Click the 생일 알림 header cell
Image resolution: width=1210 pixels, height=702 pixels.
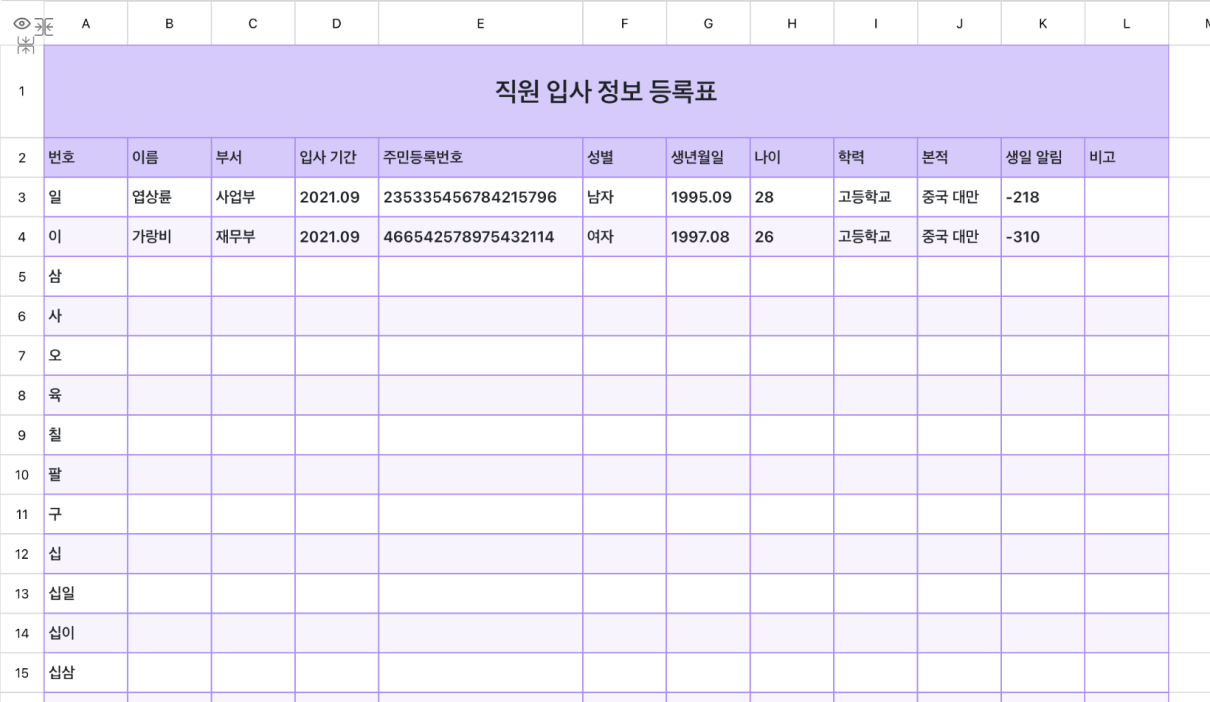(1043, 157)
